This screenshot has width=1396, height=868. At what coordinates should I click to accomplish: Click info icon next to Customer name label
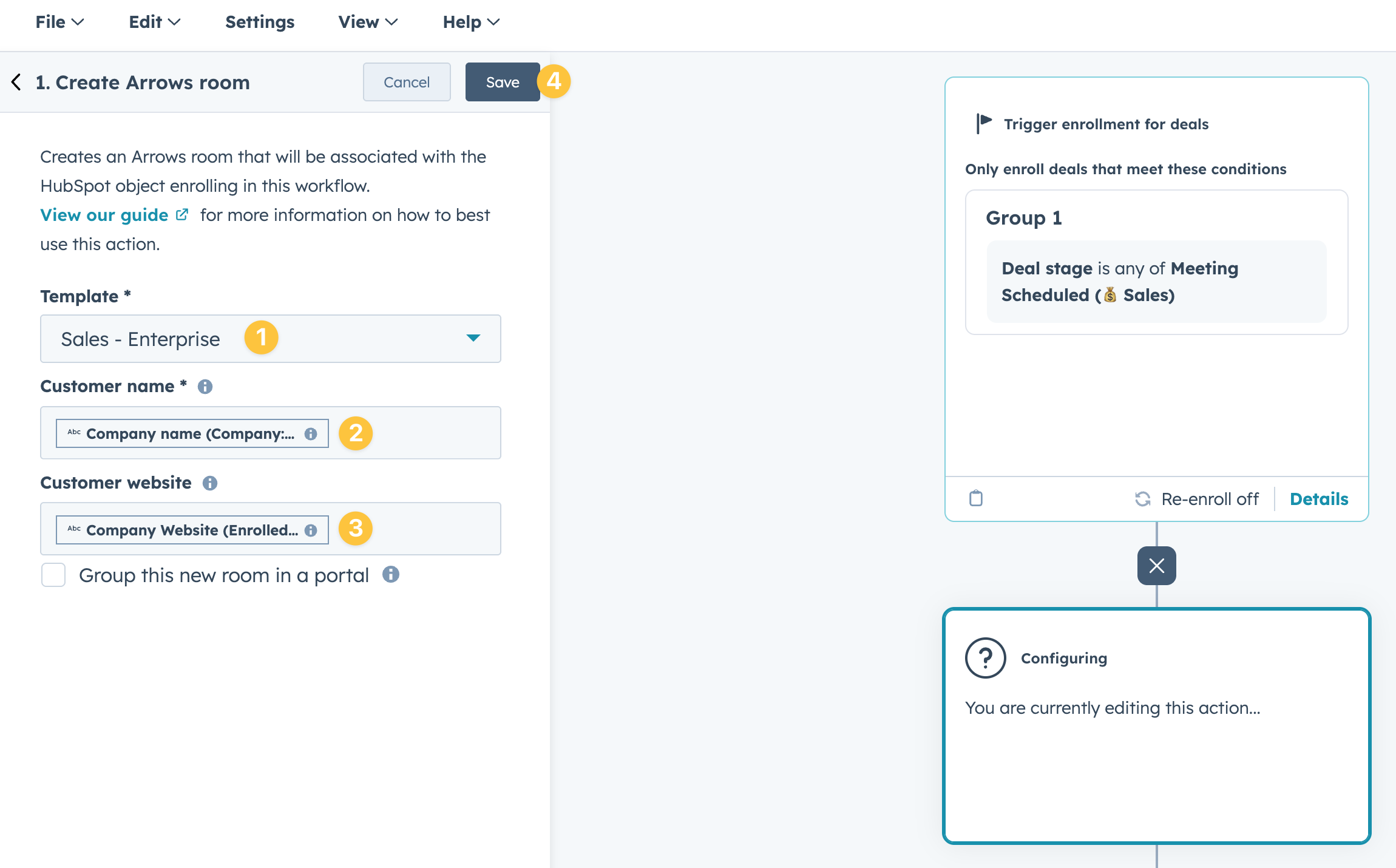205,387
